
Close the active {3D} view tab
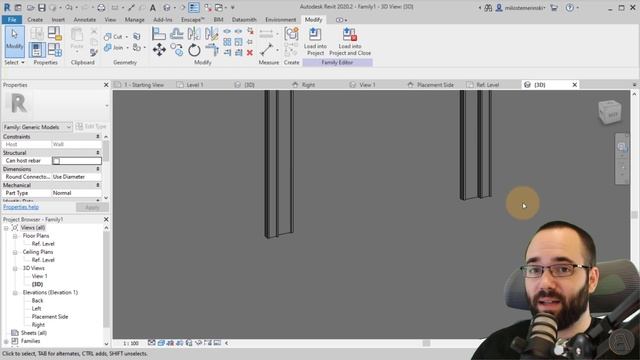575,85
